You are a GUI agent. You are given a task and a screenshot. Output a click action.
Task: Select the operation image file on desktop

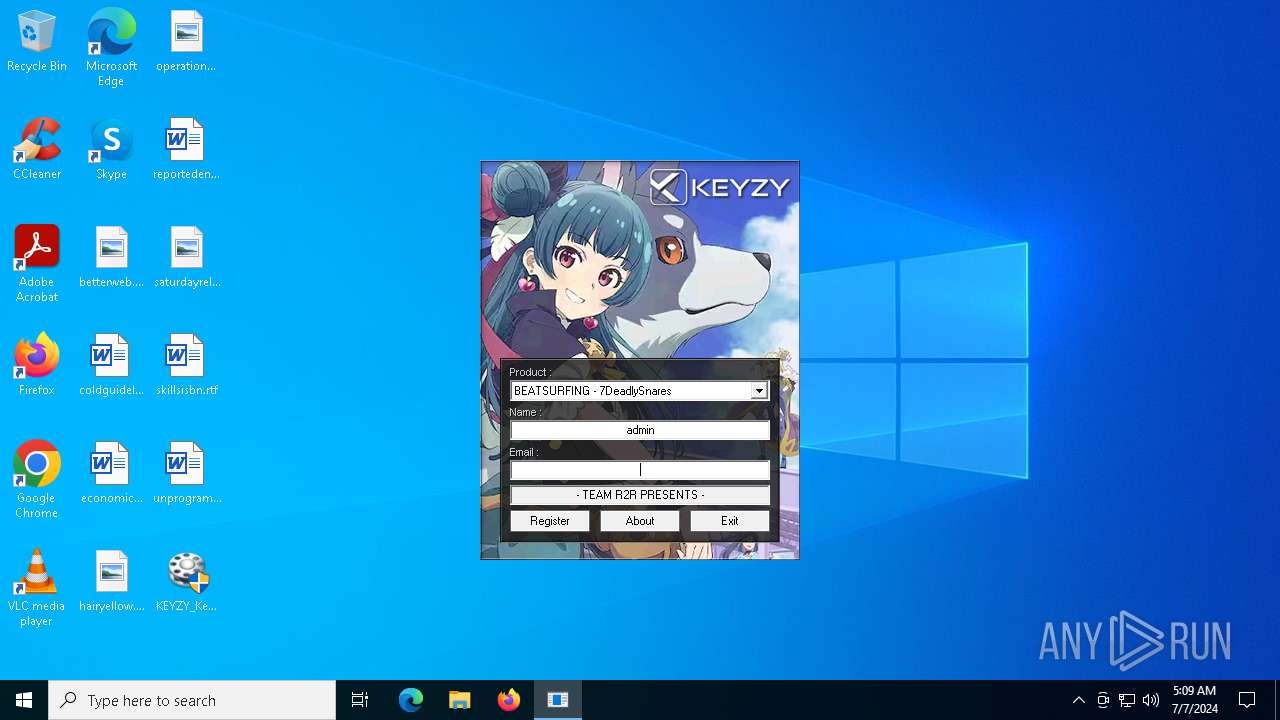point(186,42)
